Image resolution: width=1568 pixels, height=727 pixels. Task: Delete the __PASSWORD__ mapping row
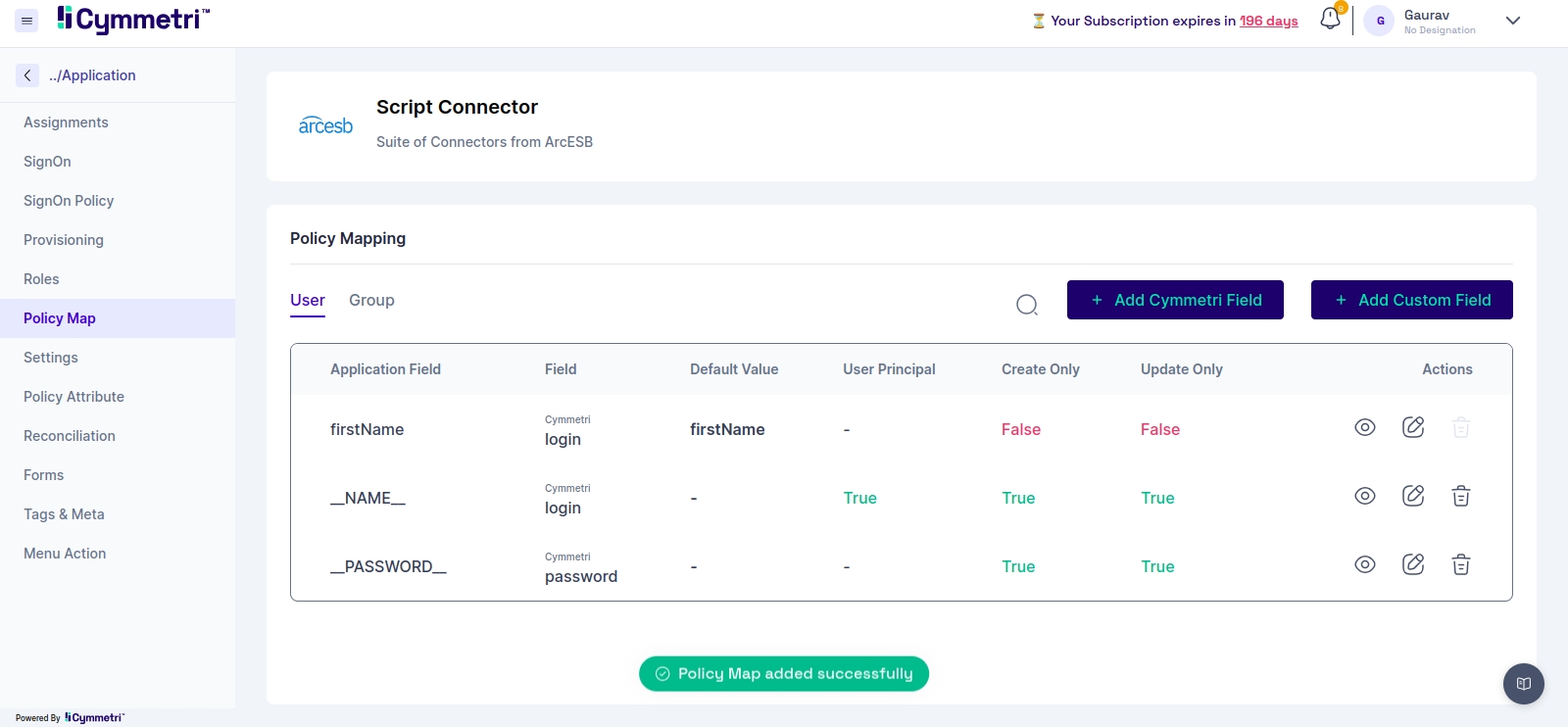tap(1460, 564)
